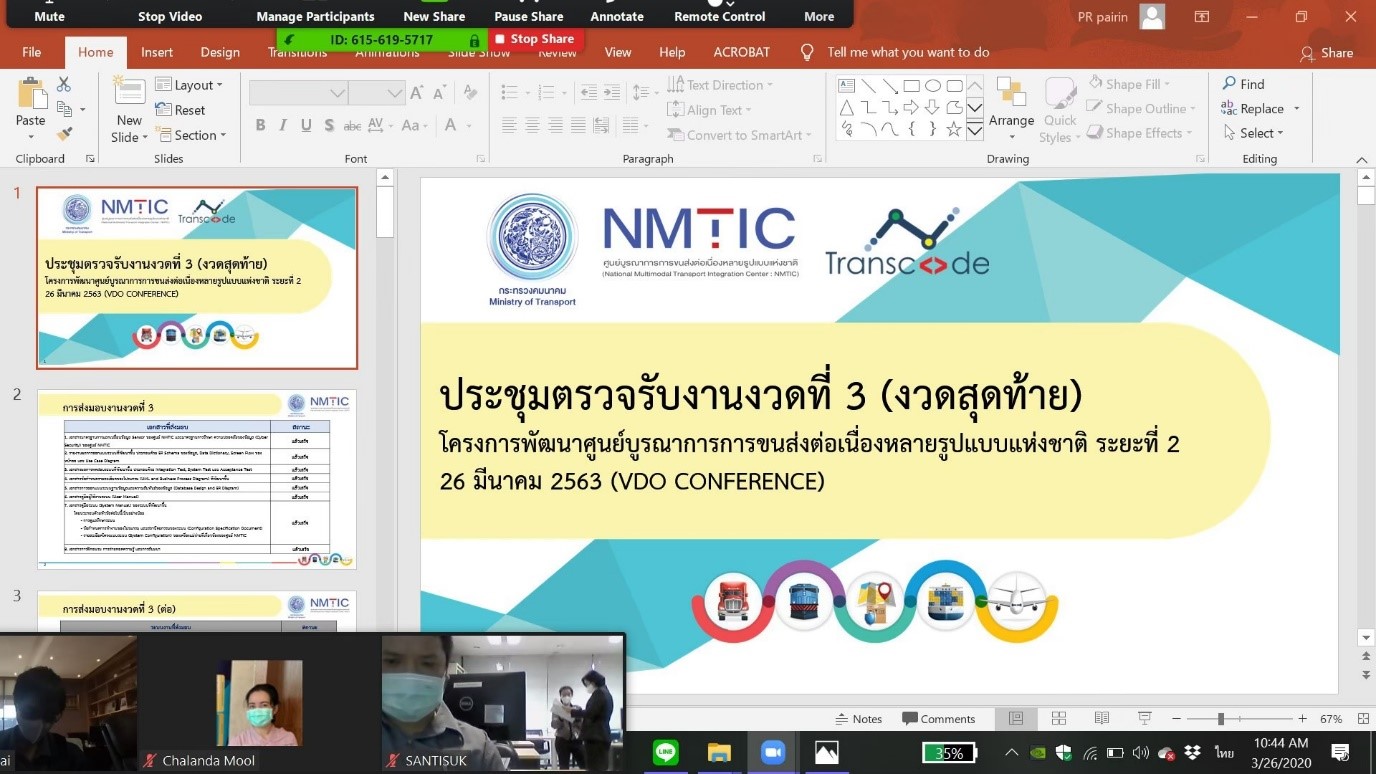Screen dimensions: 1376x774
Task: Open the File tab
Action: tap(32, 53)
